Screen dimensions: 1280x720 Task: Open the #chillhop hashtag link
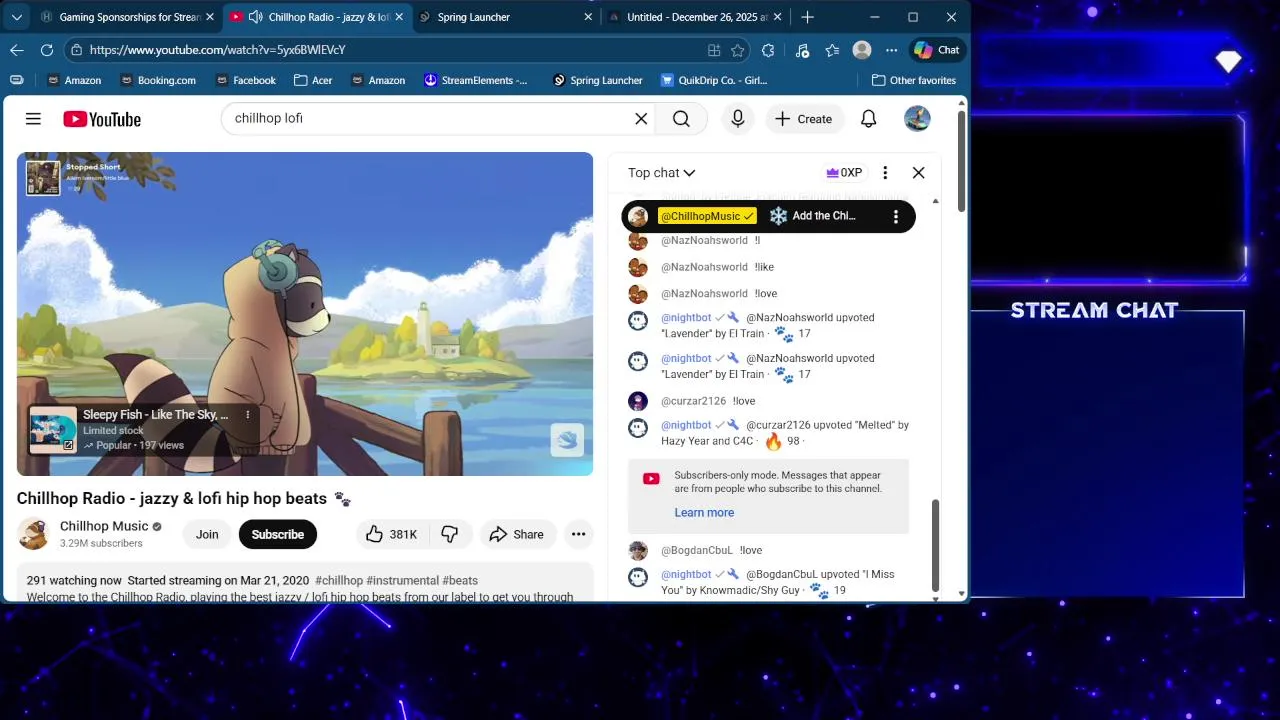tap(339, 580)
